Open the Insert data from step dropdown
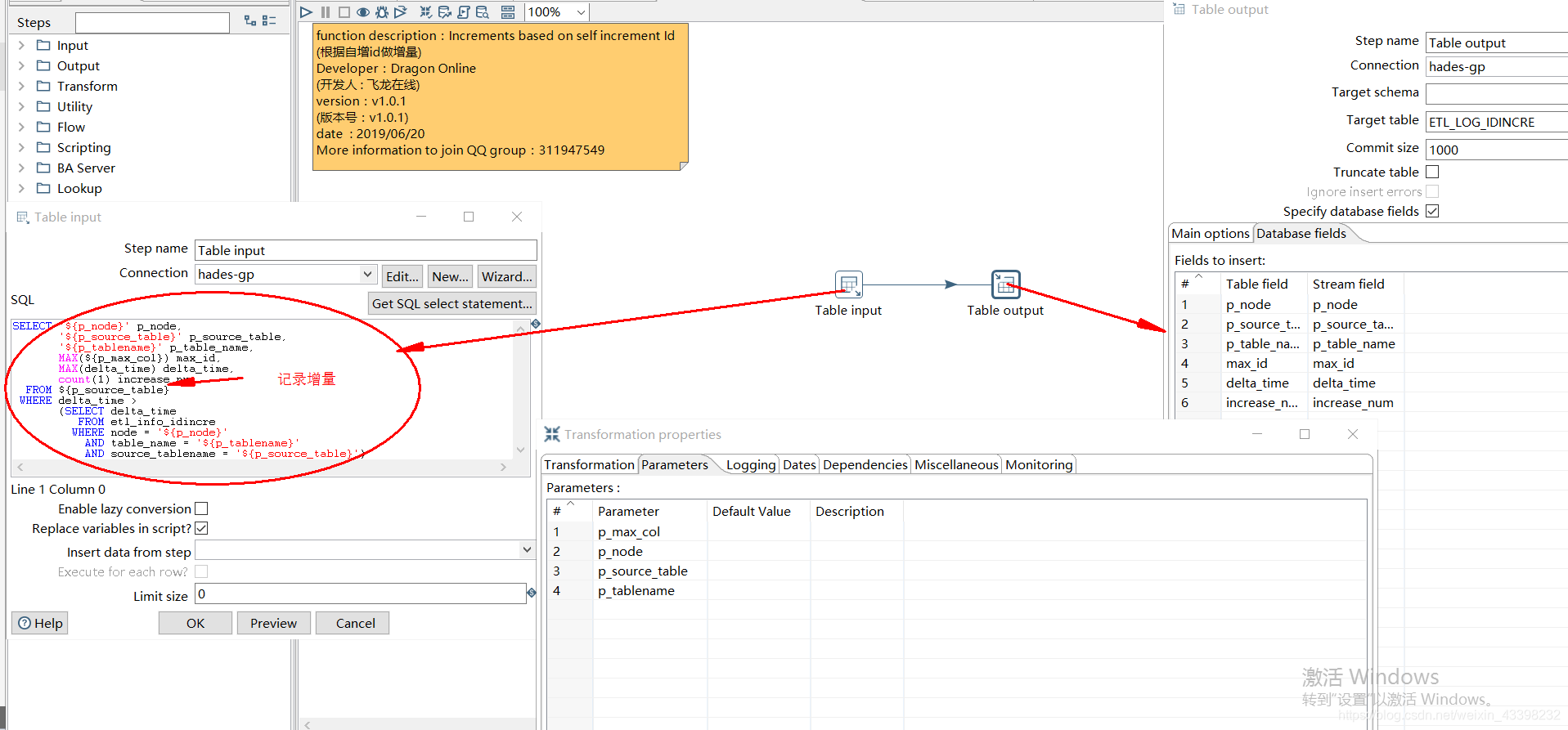 (x=528, y=550)
